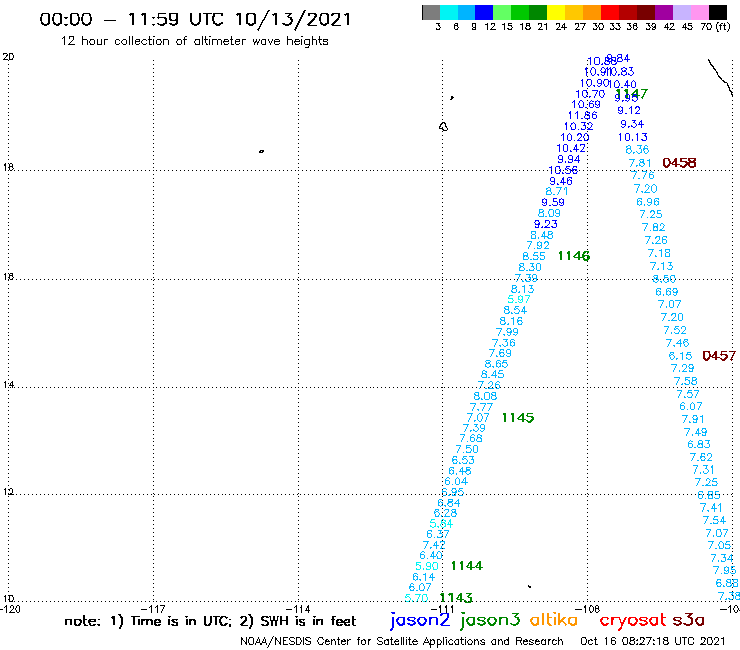Click the wave height value 7.42
The width and height of the screenshot is (740, 650).
pyautogui.click(x=434, y=545)
